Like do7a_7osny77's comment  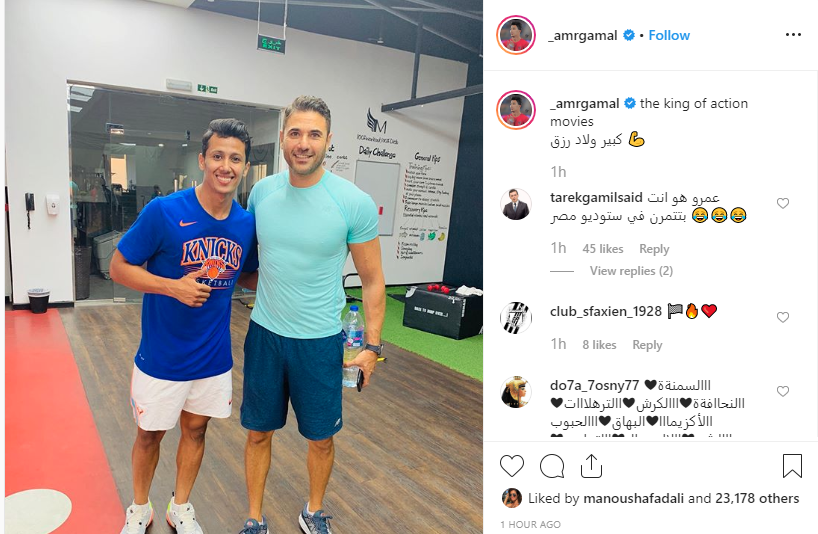(783, 391)
